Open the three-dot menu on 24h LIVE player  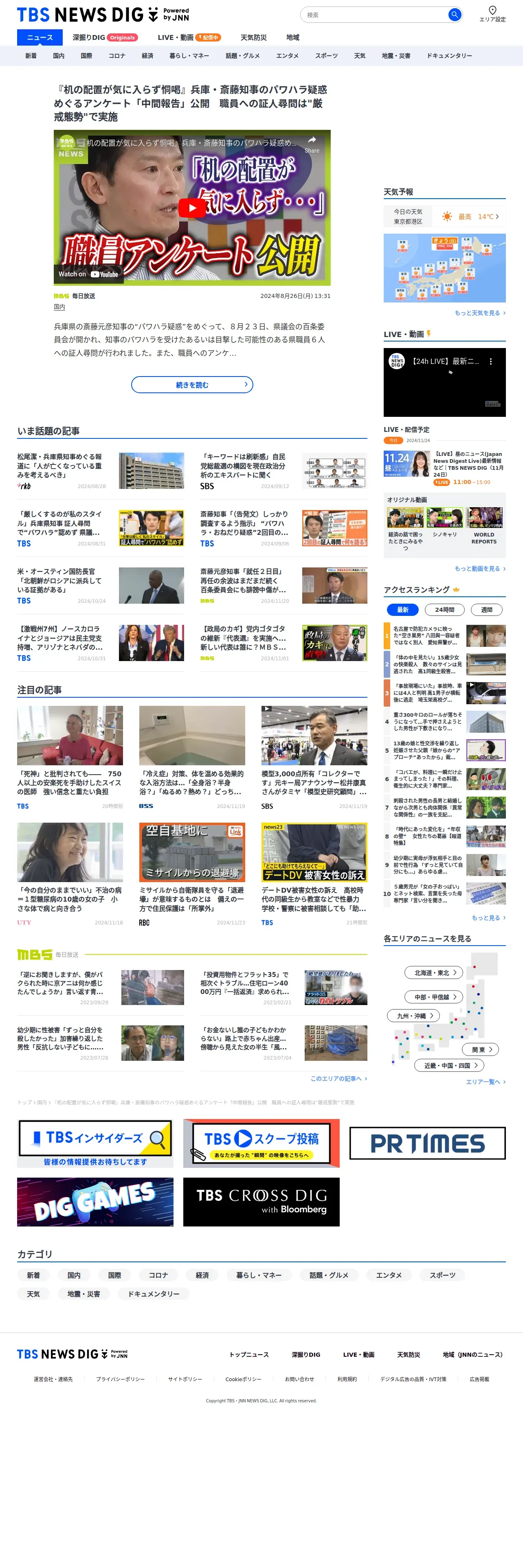(491, 361)
